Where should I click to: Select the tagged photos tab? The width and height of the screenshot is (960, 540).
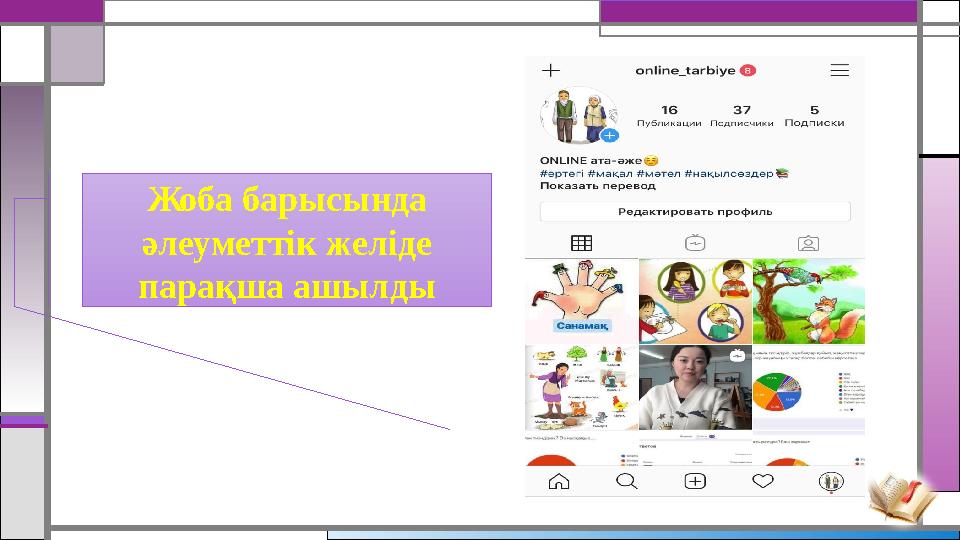click(x=808, y=243)
